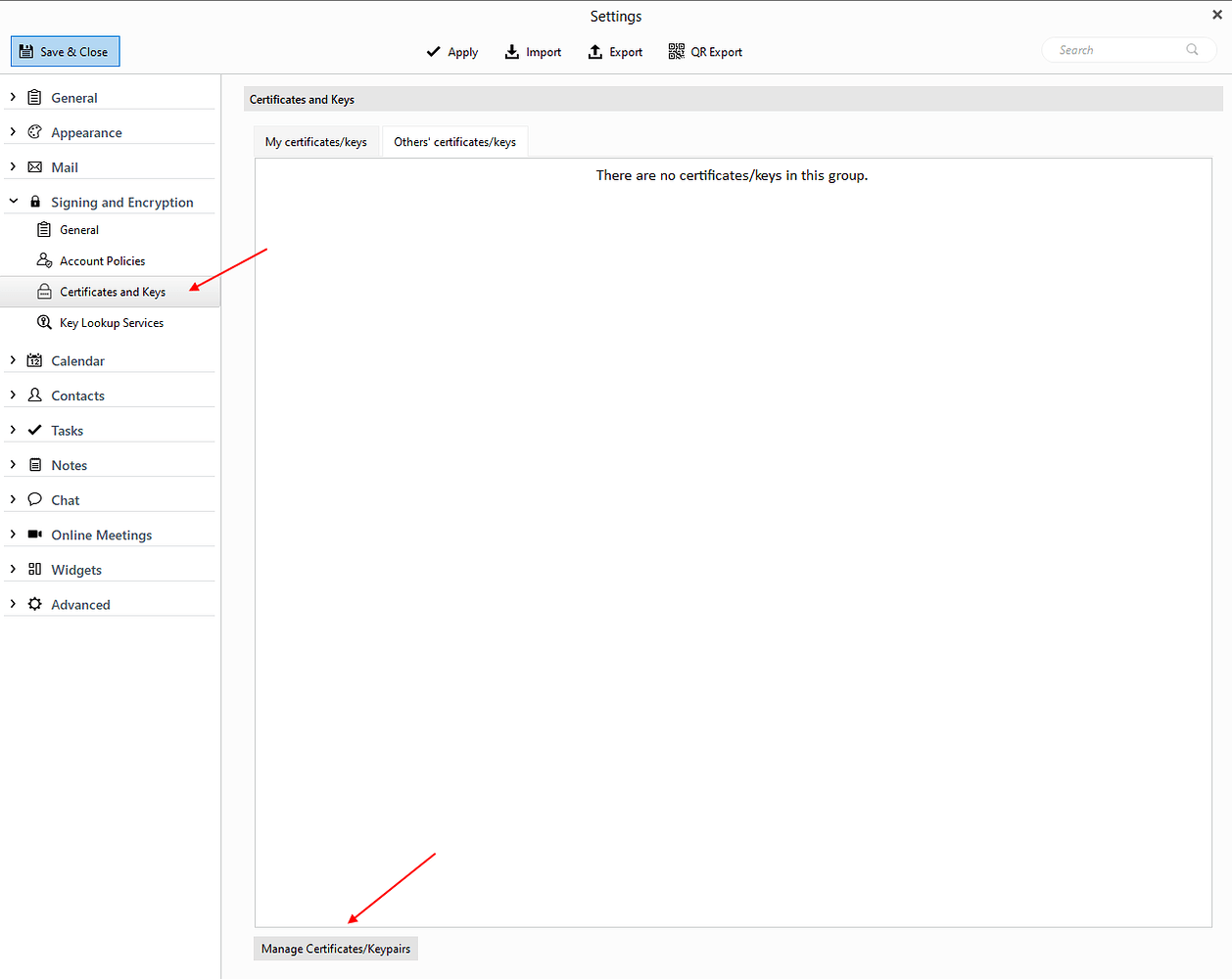Click Manage Certificates/Keypairs button
The image size is (1232, 979).
[336, 949]
